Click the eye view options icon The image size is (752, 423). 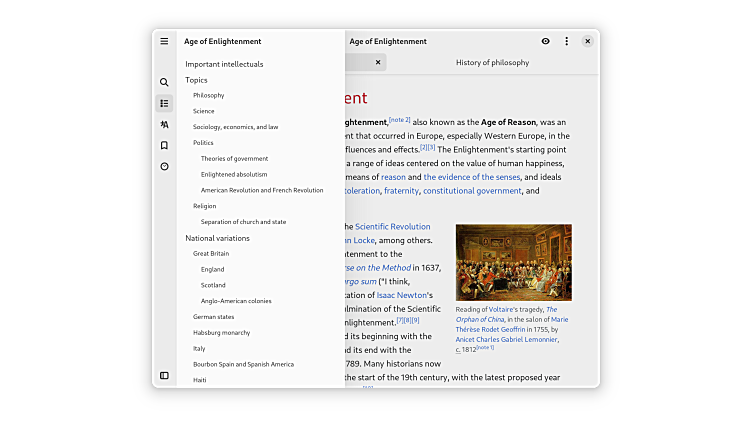click(x=545, y=41)
